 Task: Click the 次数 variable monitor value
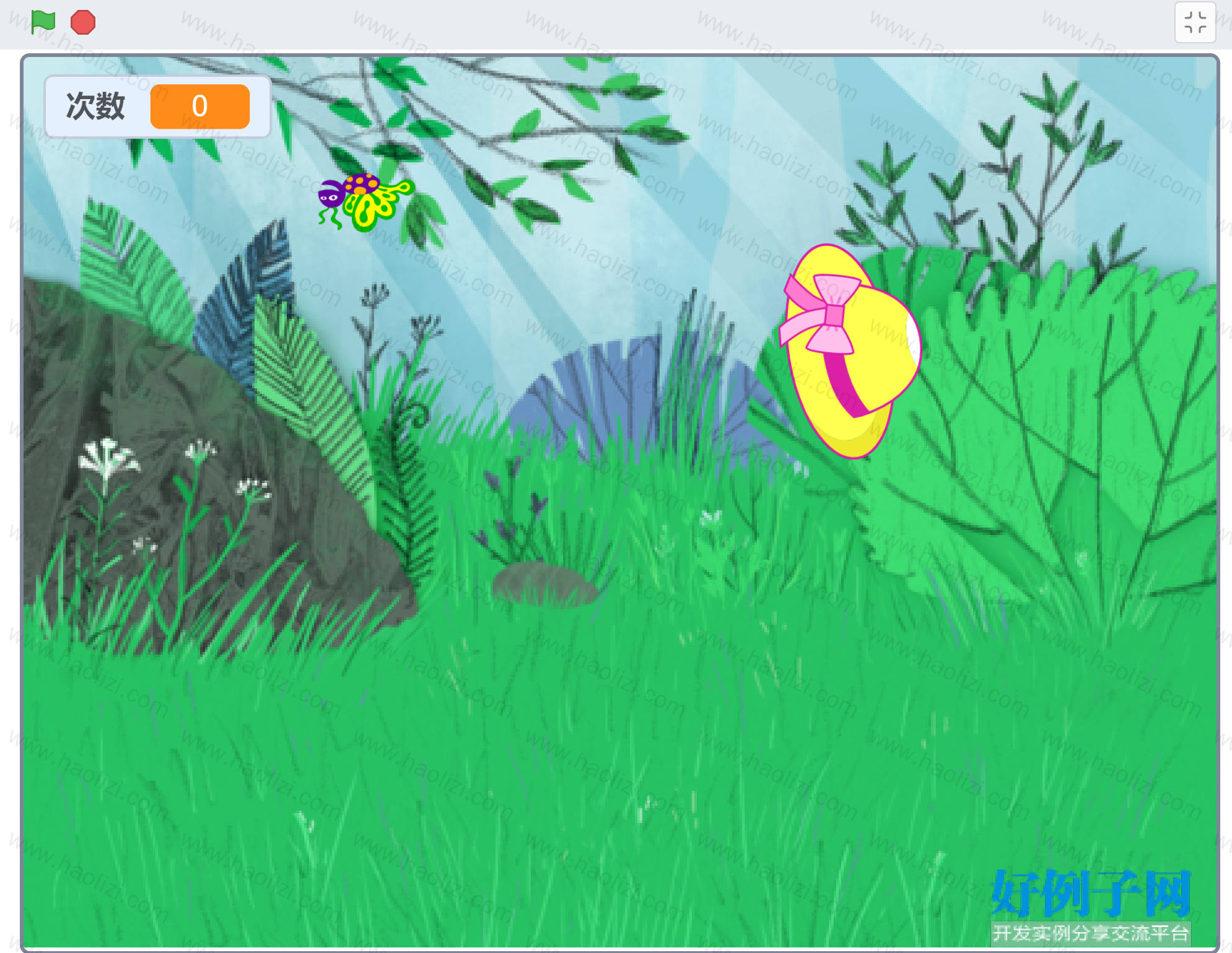coord(199,107)
